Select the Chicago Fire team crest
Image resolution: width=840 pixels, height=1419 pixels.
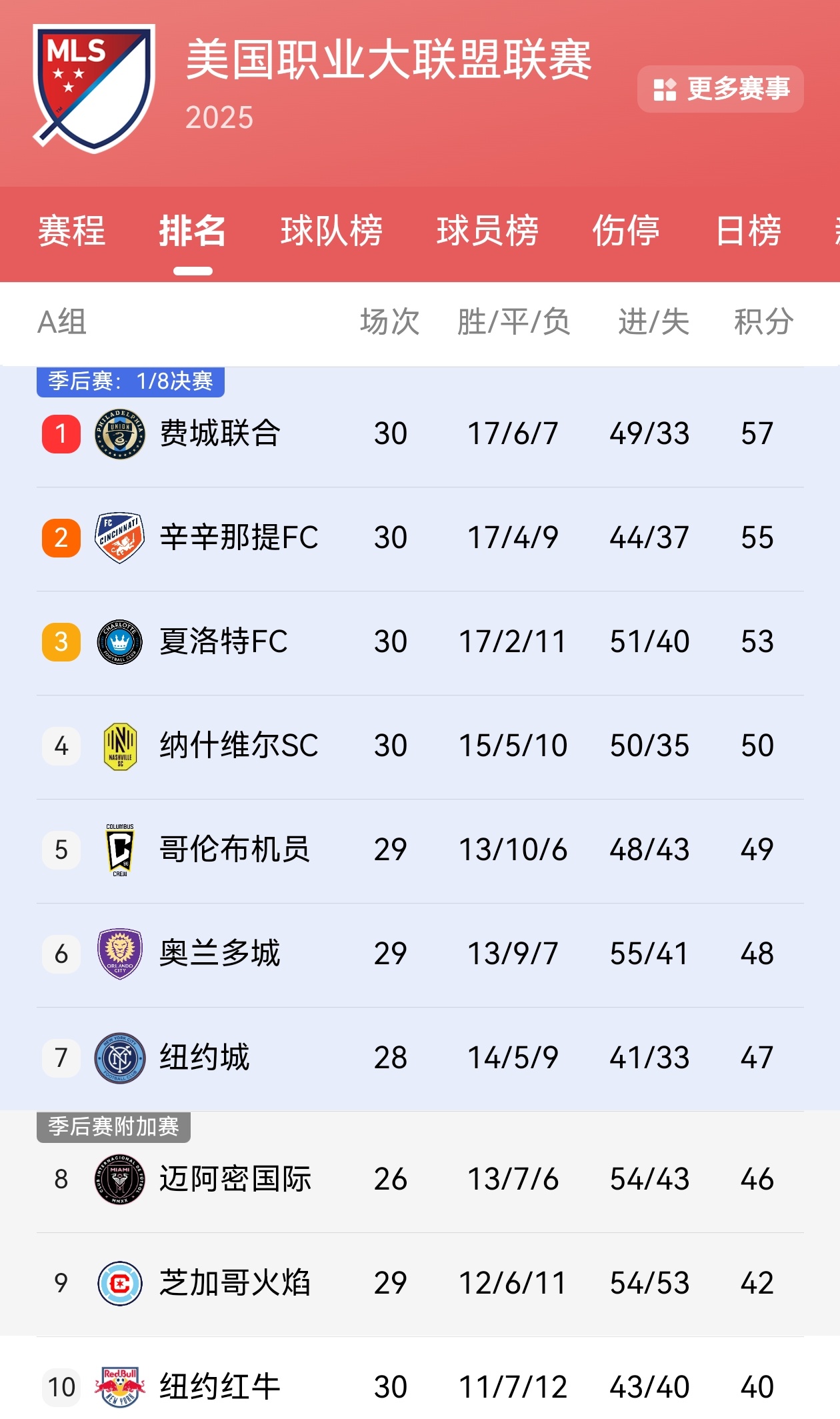point(120,1284)
